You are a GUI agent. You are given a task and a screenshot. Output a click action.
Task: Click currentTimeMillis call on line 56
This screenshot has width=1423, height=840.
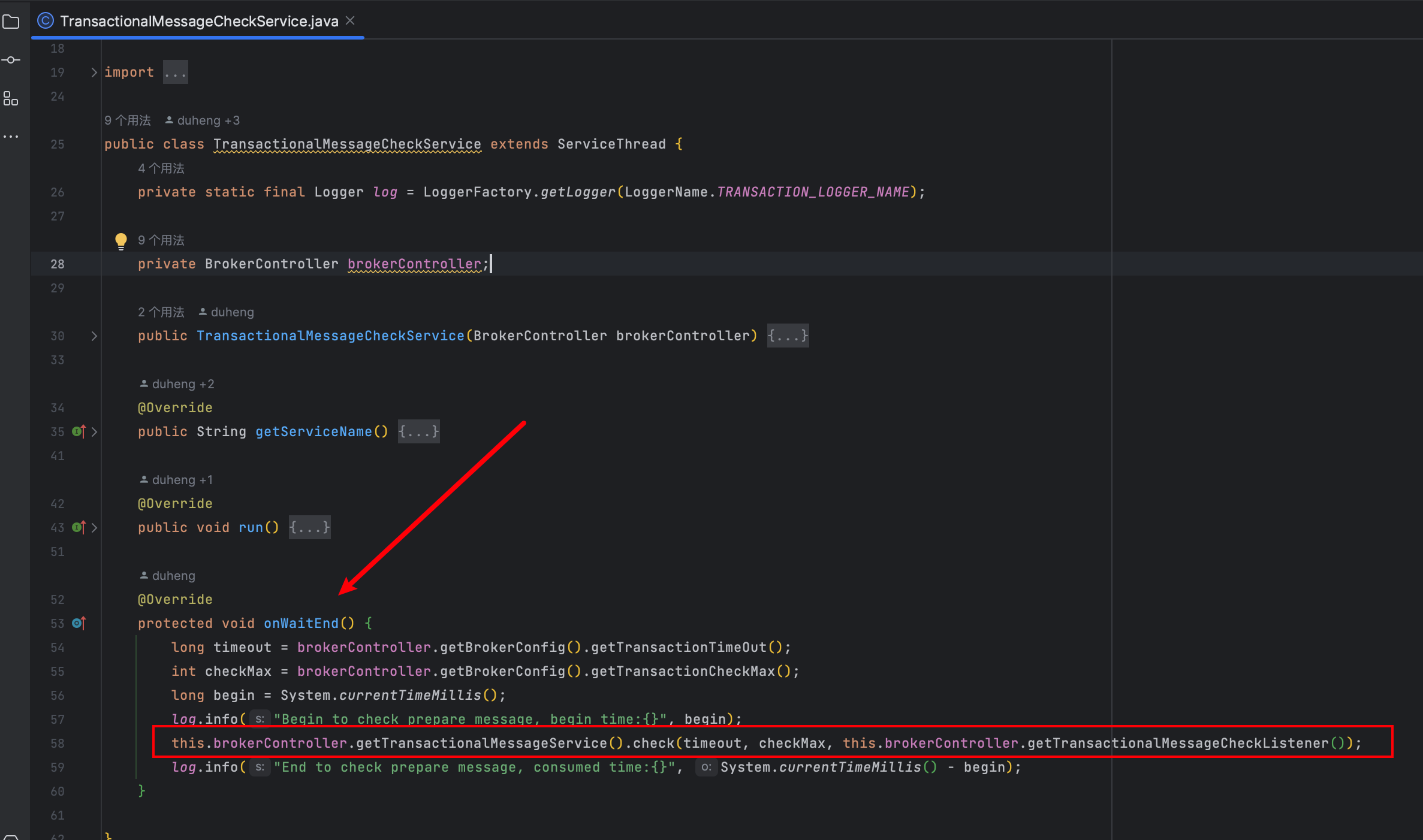click(x=410, y=696)
